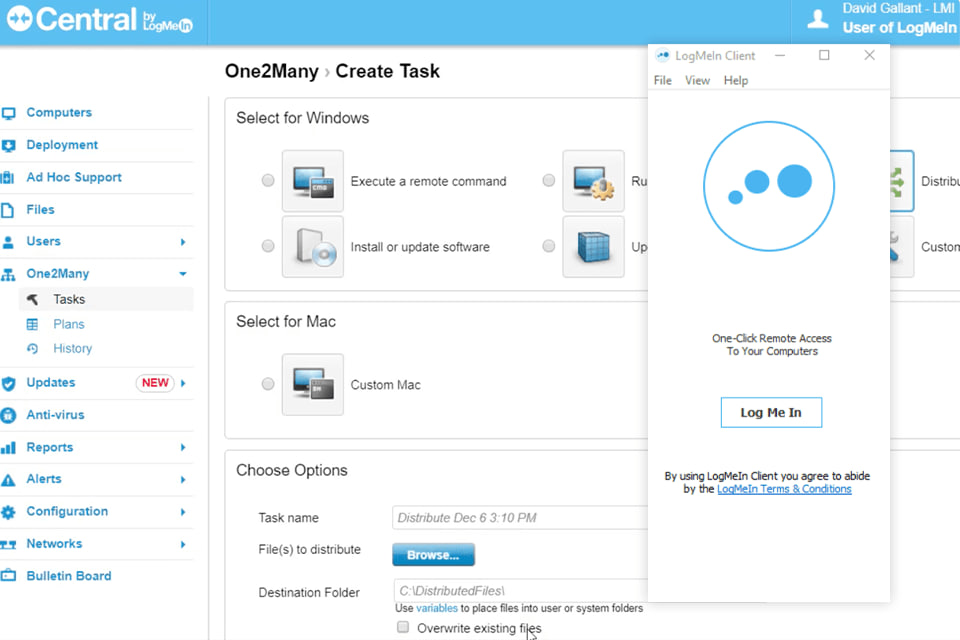Choose the Install or update software icon
This screenshot has width=960, height=640.
tap(313, 246)
